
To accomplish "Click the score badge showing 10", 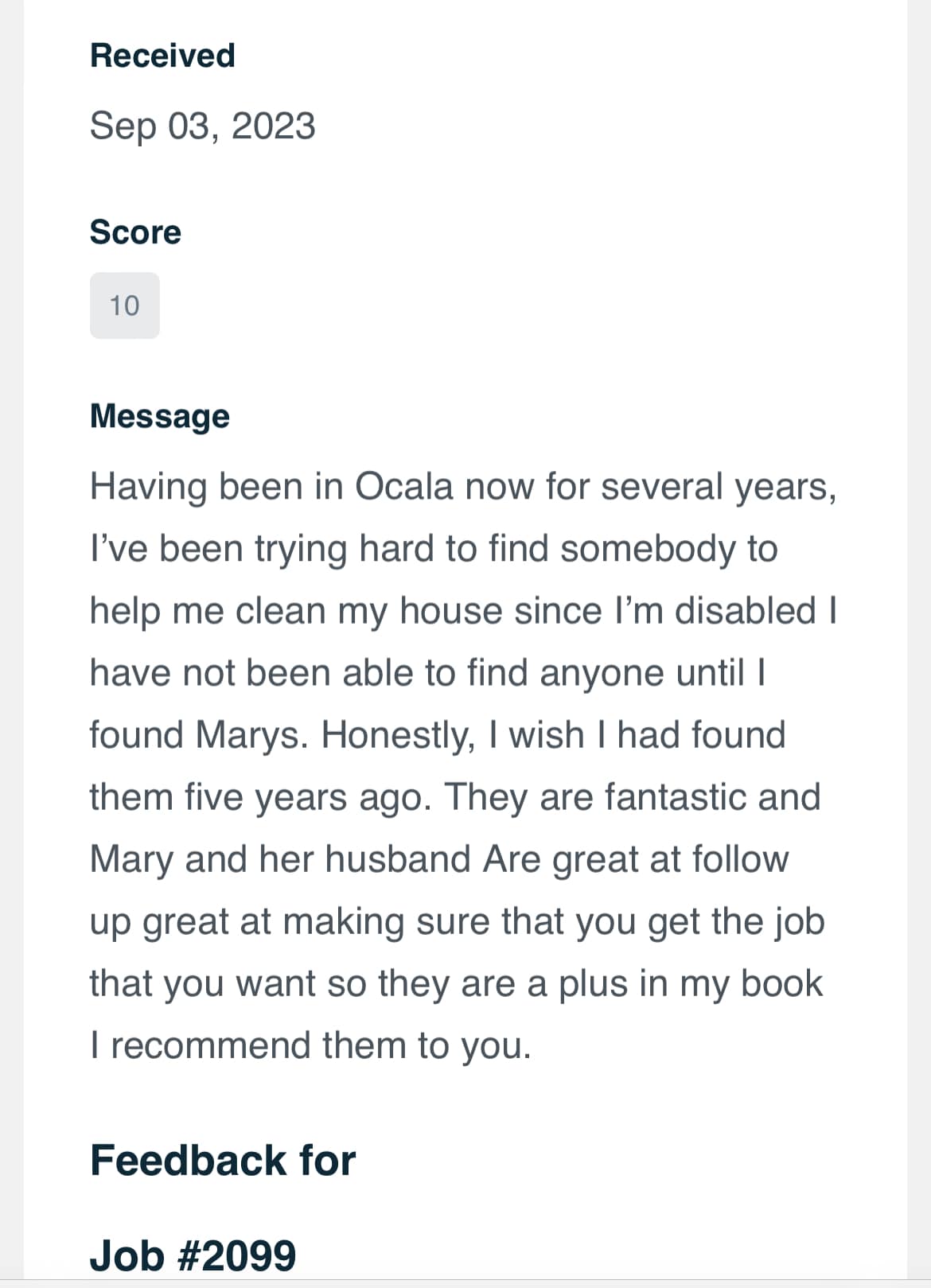I will click(124, 305).
